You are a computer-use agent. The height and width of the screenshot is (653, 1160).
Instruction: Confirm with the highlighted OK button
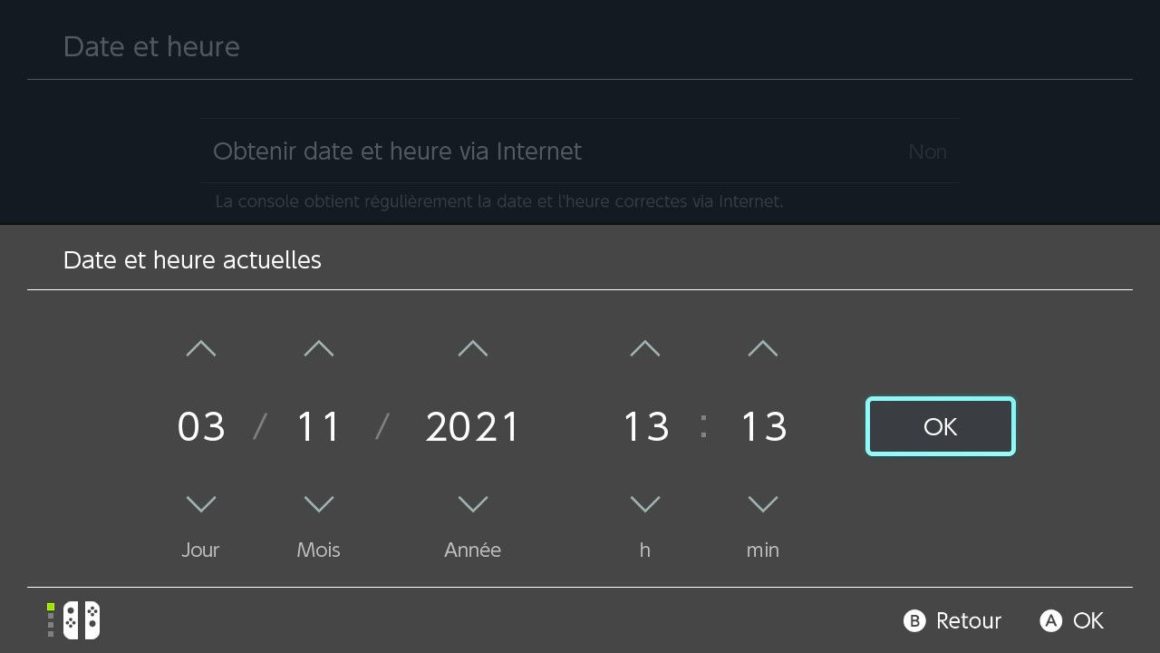(940, 426)
